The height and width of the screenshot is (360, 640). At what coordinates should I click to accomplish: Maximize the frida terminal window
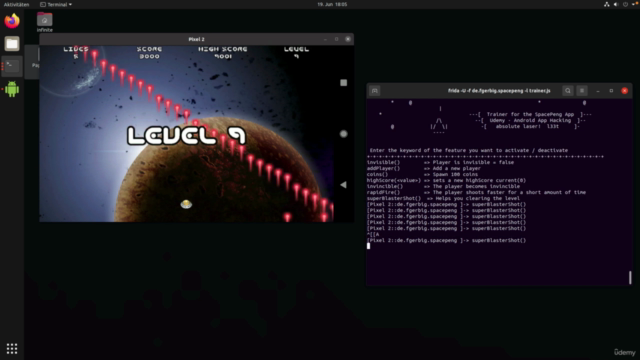[x=611, y=91]
